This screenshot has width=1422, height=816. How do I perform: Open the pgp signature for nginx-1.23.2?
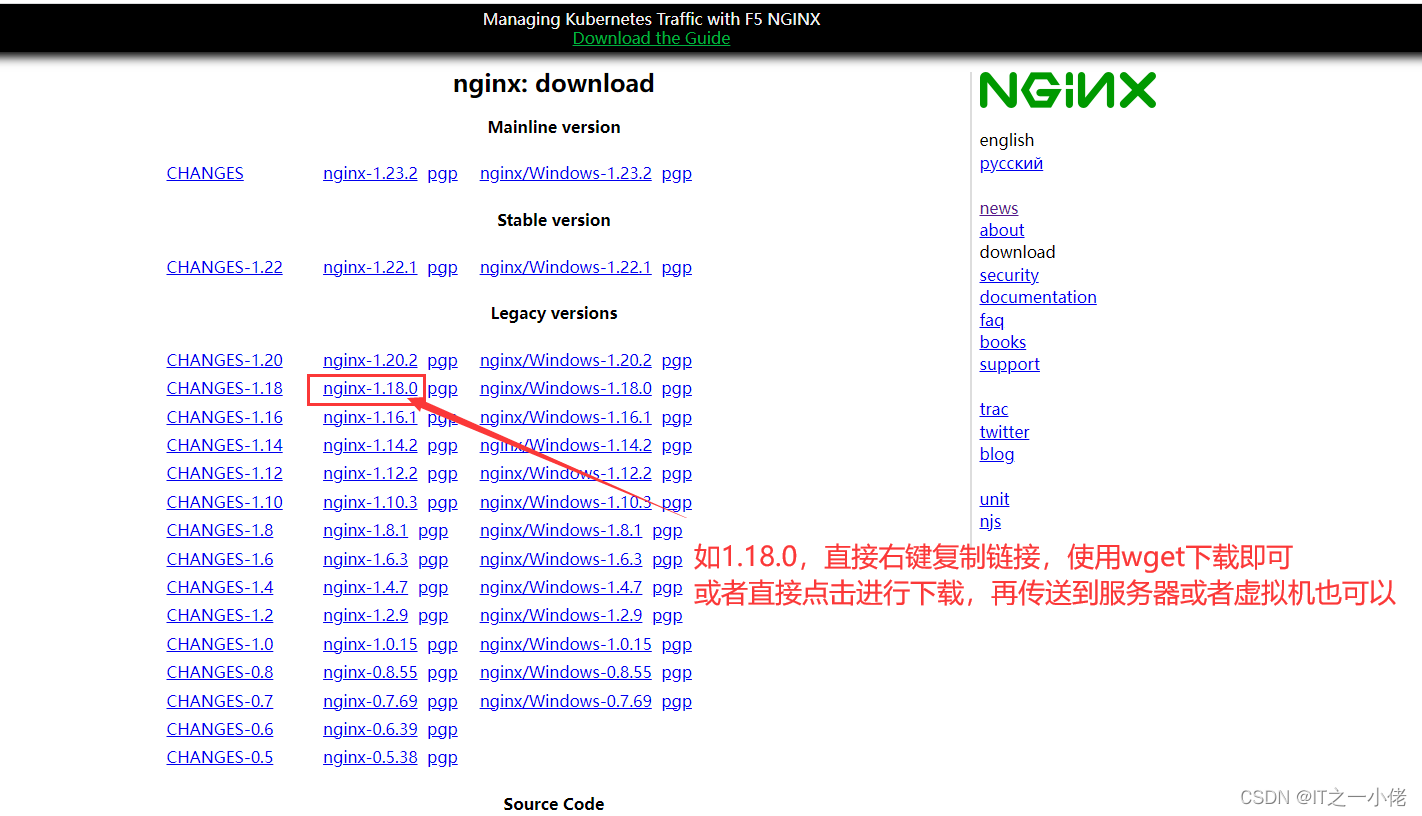(442, 172)
